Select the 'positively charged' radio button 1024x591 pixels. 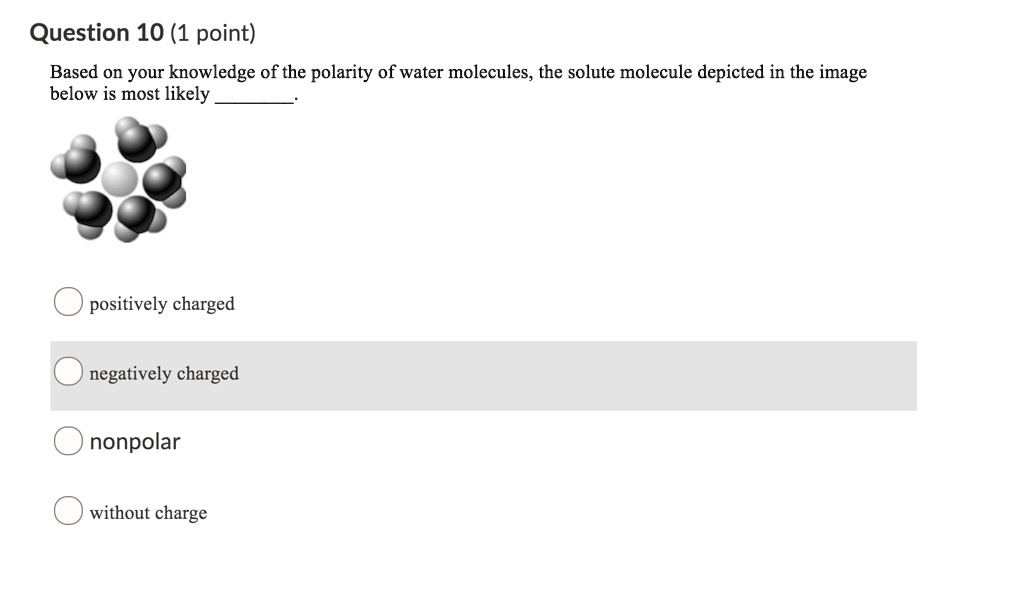pos(67,300)
